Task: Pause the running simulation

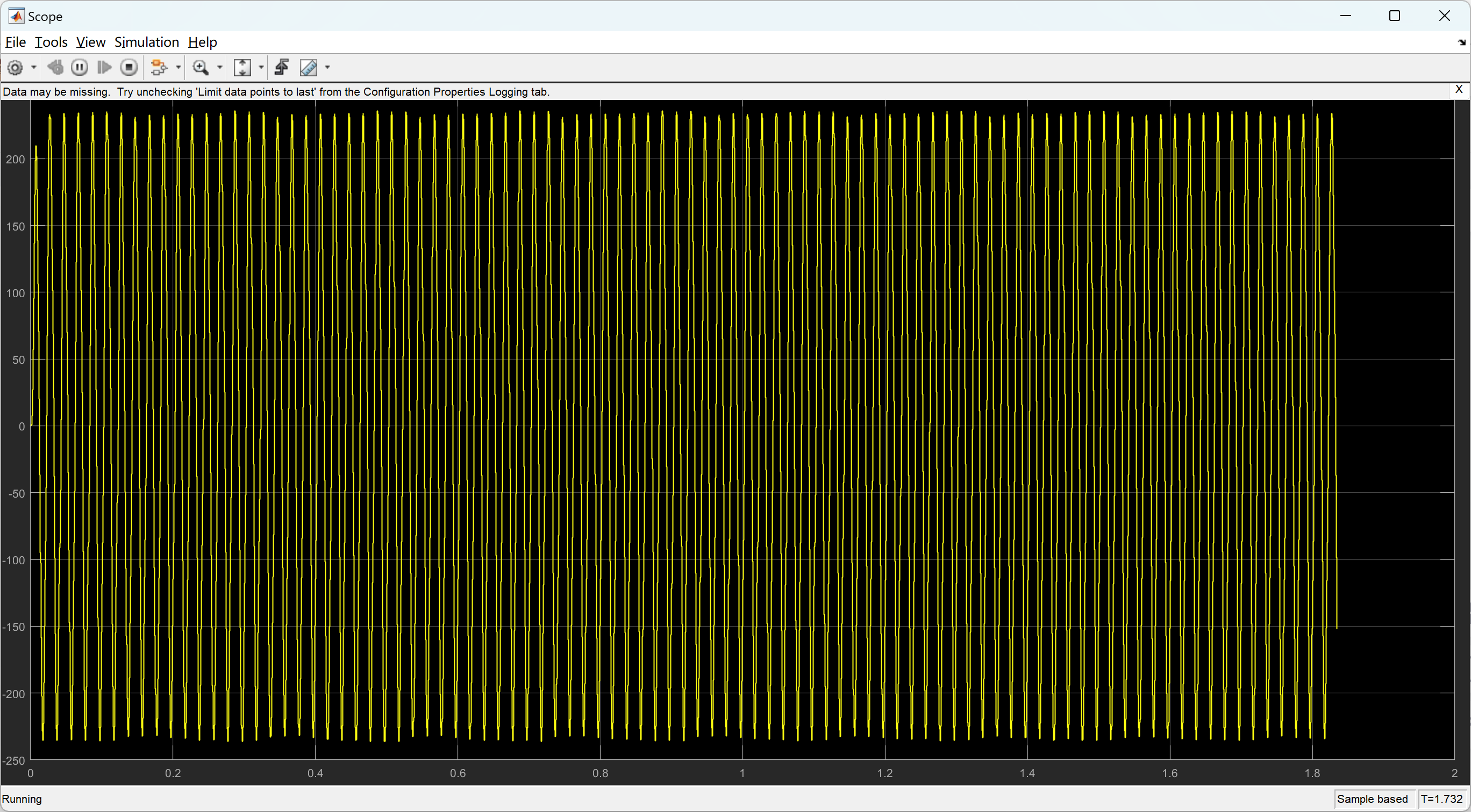Action: click(x=80, y=68)
